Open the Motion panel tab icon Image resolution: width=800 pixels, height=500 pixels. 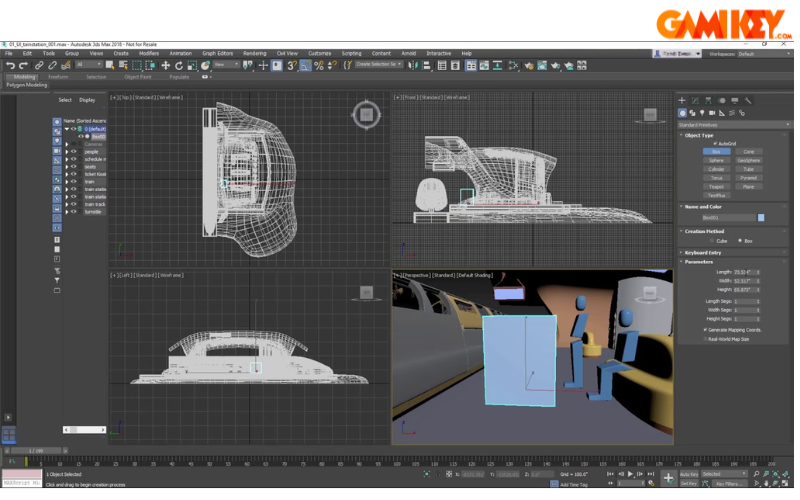(721, 101)
